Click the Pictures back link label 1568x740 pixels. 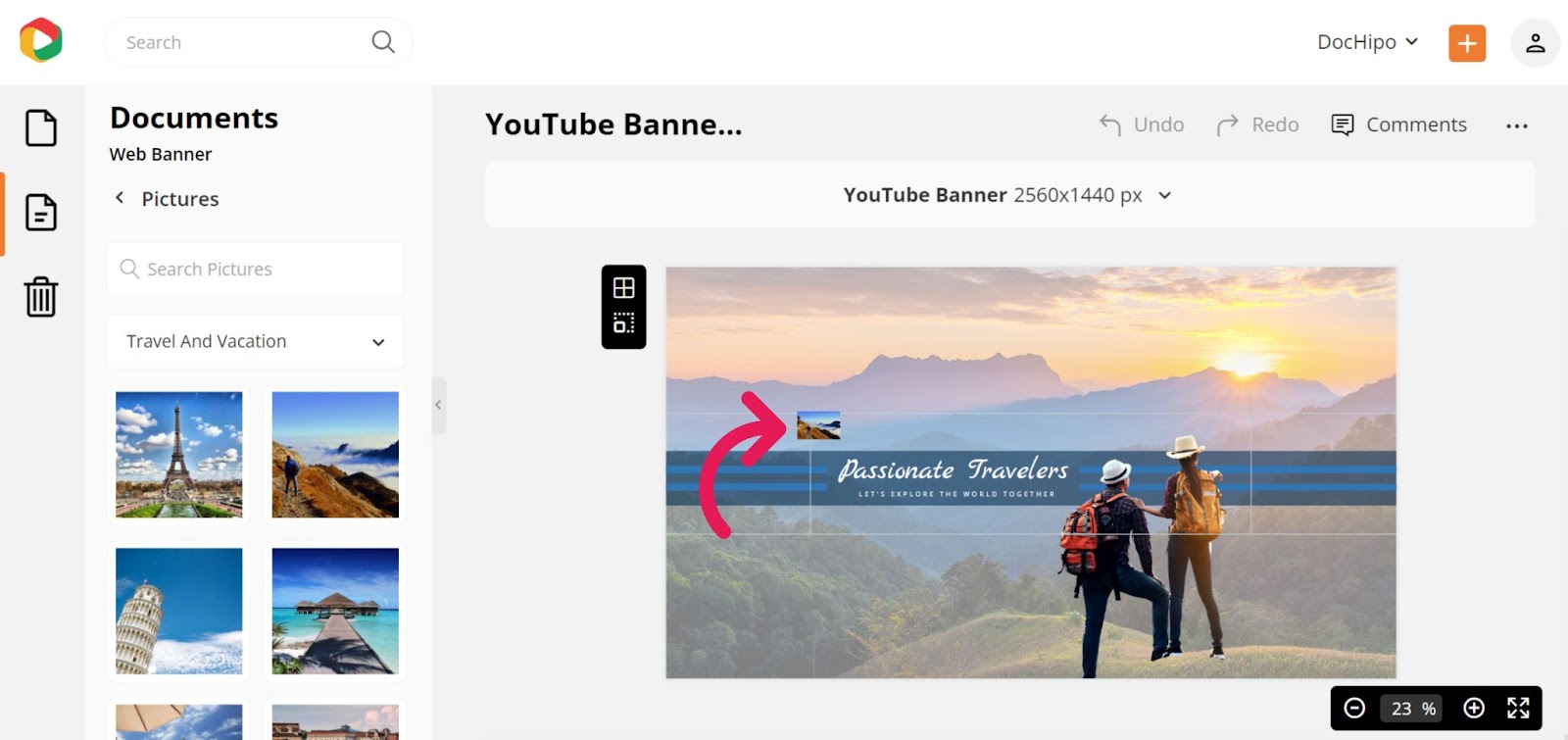(x=180, y=199)
